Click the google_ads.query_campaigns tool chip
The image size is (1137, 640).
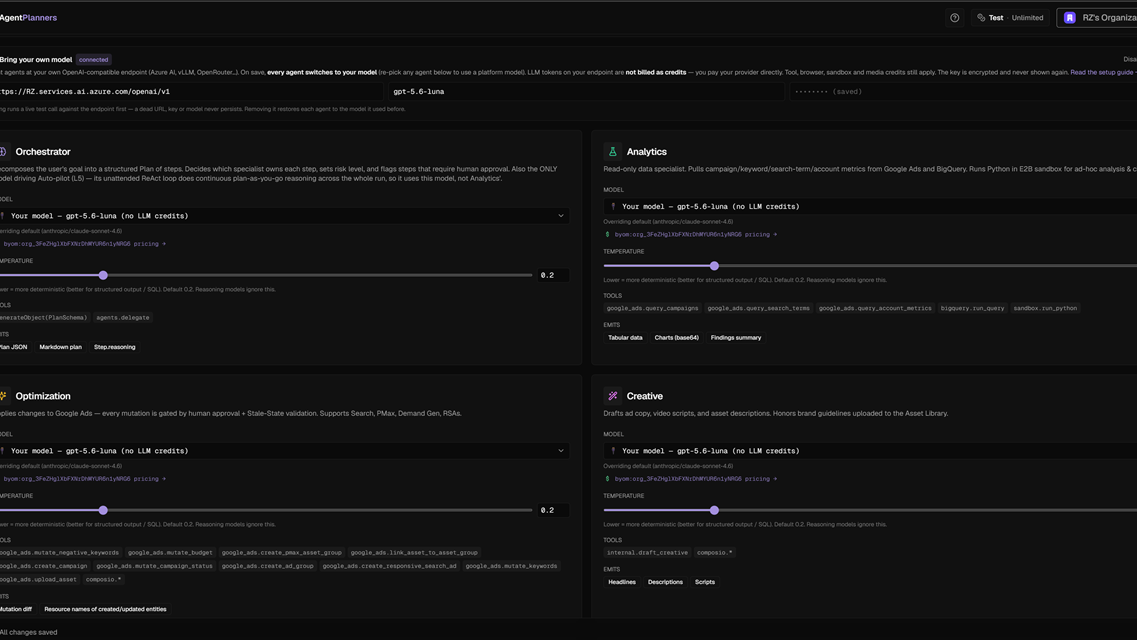pos(652,308)
